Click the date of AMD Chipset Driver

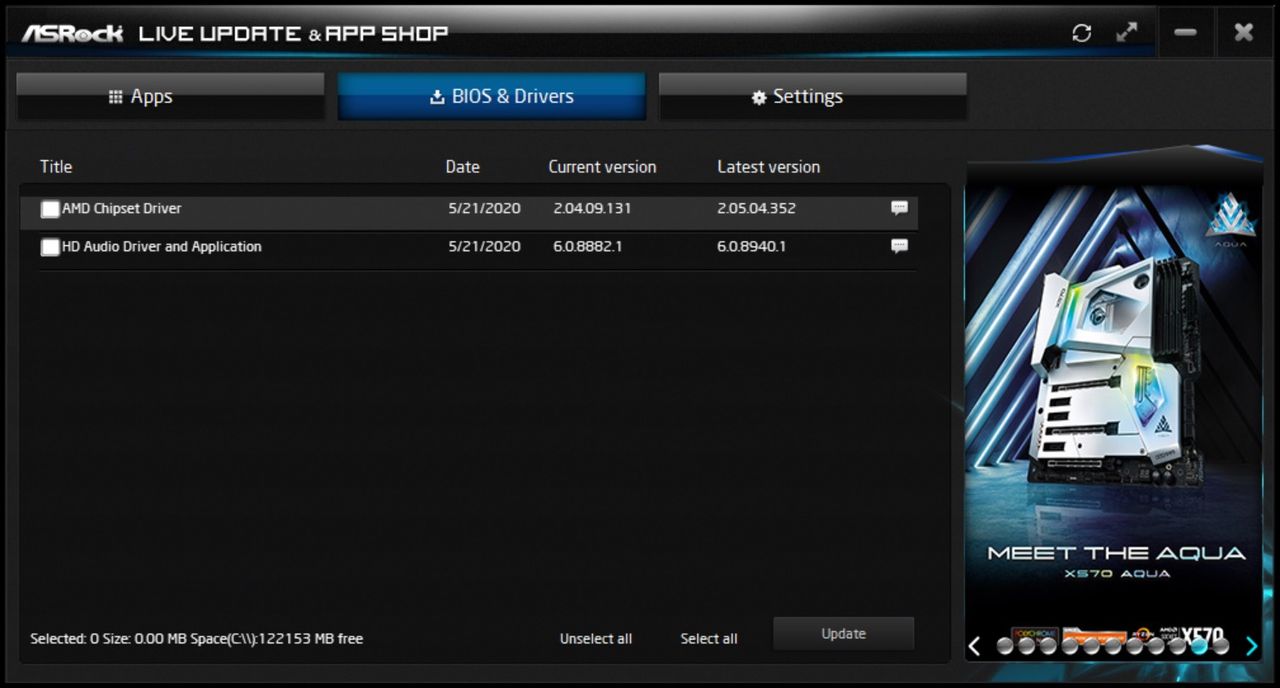pos(484,209)
